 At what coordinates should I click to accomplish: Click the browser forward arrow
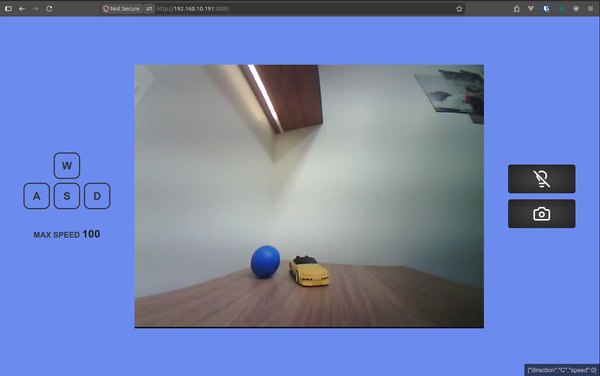(35, 8)
